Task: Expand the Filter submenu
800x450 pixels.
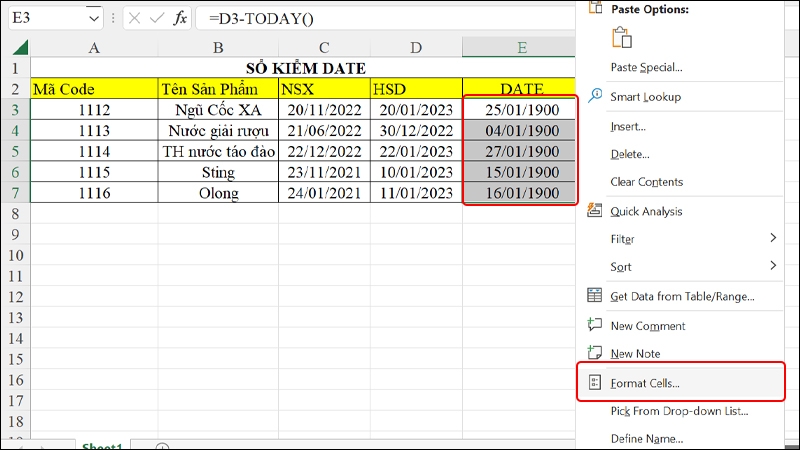Action: 773,238
